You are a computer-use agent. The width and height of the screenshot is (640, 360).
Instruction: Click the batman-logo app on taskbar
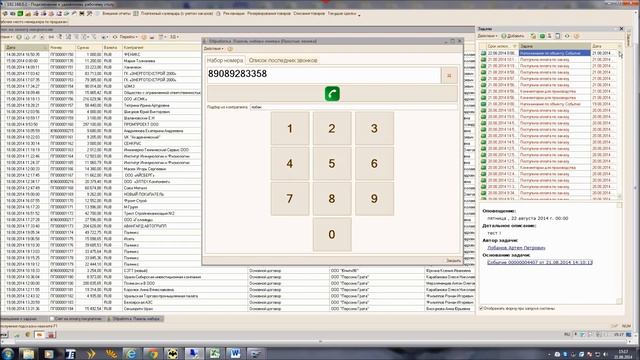click(x=173, y=353)
